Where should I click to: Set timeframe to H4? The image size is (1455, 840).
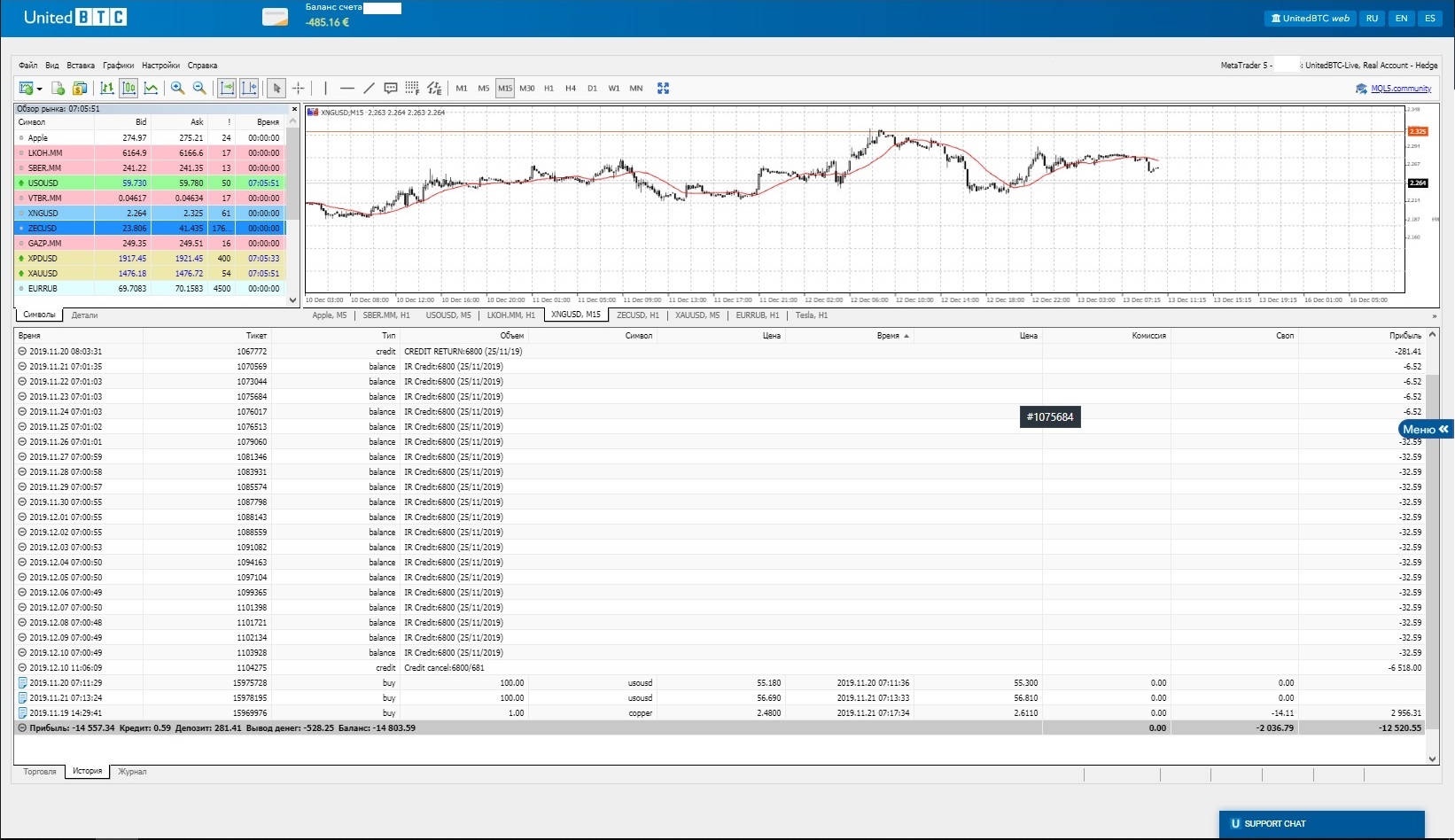click(571, 89)
